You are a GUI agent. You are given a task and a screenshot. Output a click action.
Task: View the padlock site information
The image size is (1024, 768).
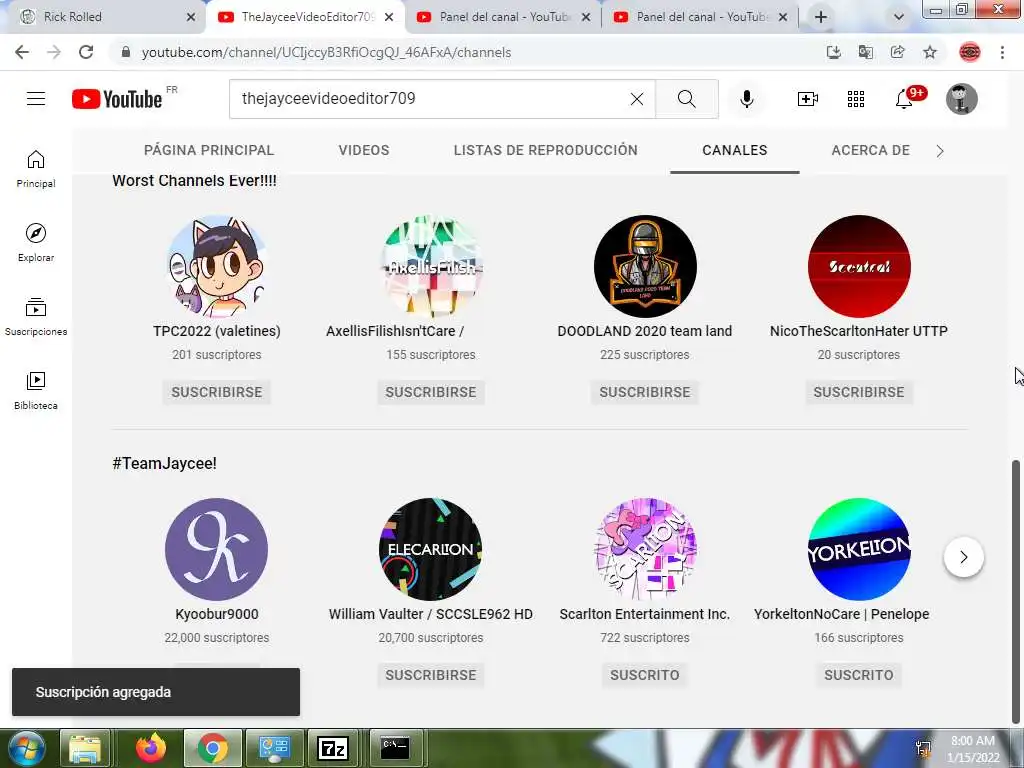pyautogui.click(x=126, y=52)
